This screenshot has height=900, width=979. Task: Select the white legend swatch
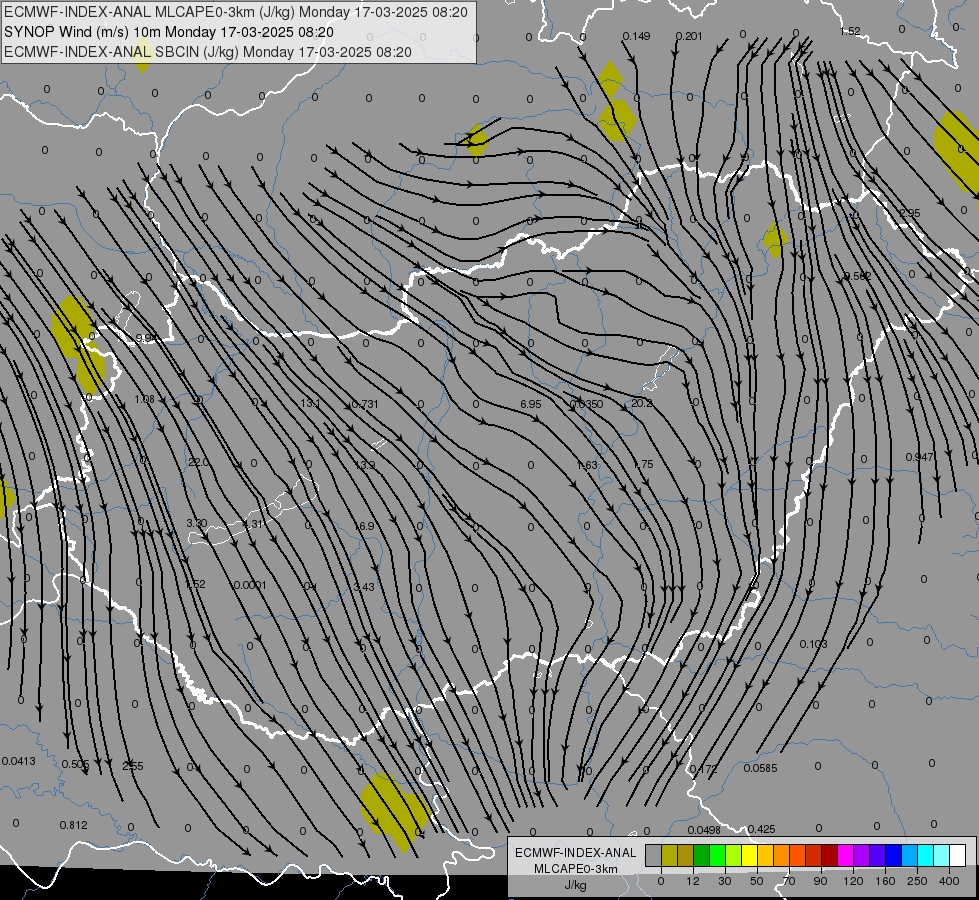(x=958, y=855)
